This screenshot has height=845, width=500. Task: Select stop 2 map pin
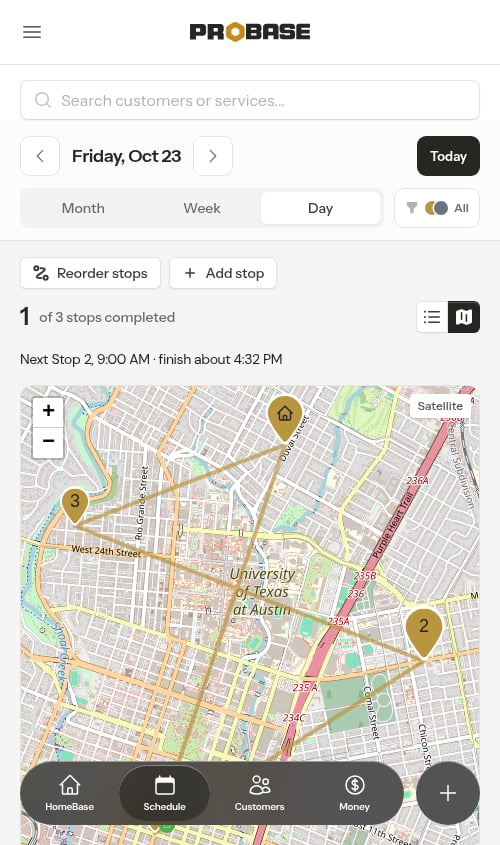(x=424, y=632)
